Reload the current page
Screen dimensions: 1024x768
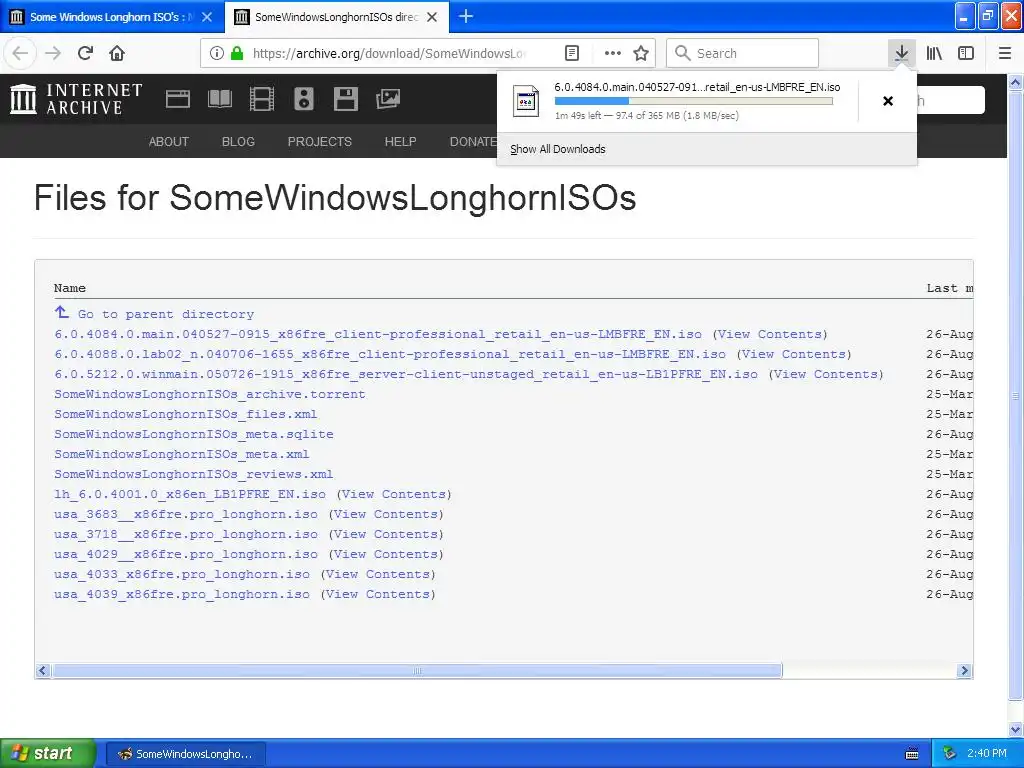85,53
